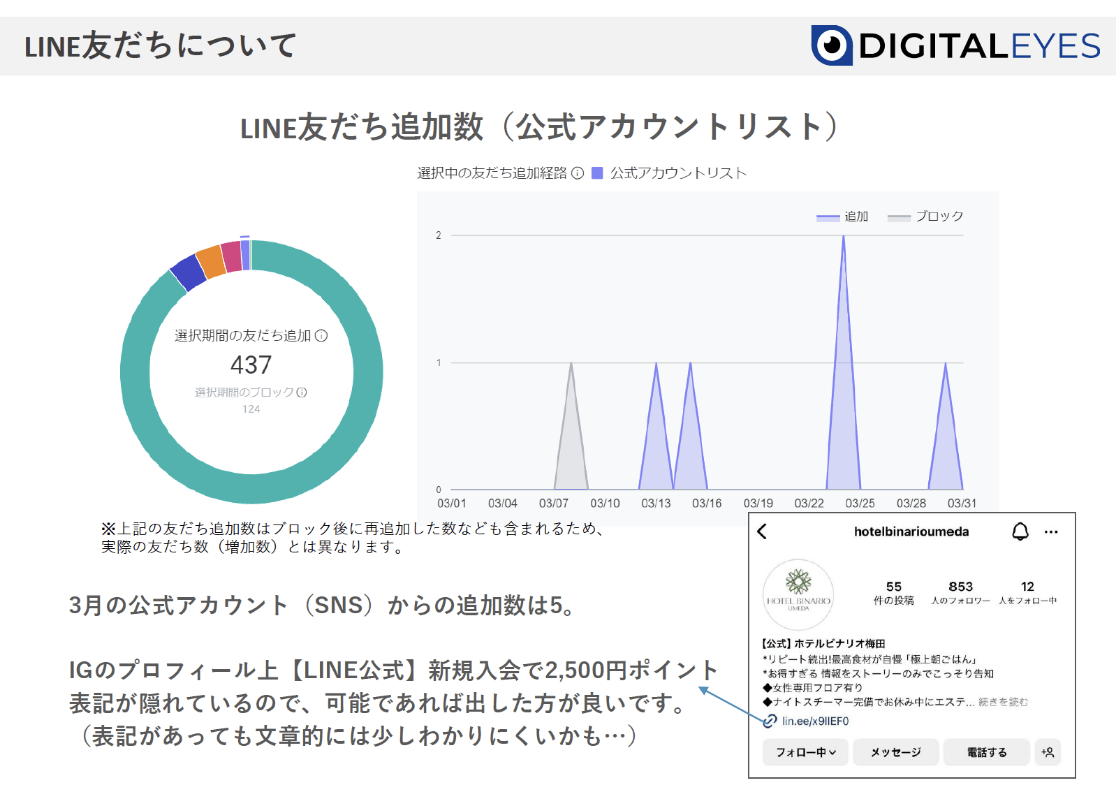
Task: Open the フォロー中 dropdown
Action: (805, 751)
